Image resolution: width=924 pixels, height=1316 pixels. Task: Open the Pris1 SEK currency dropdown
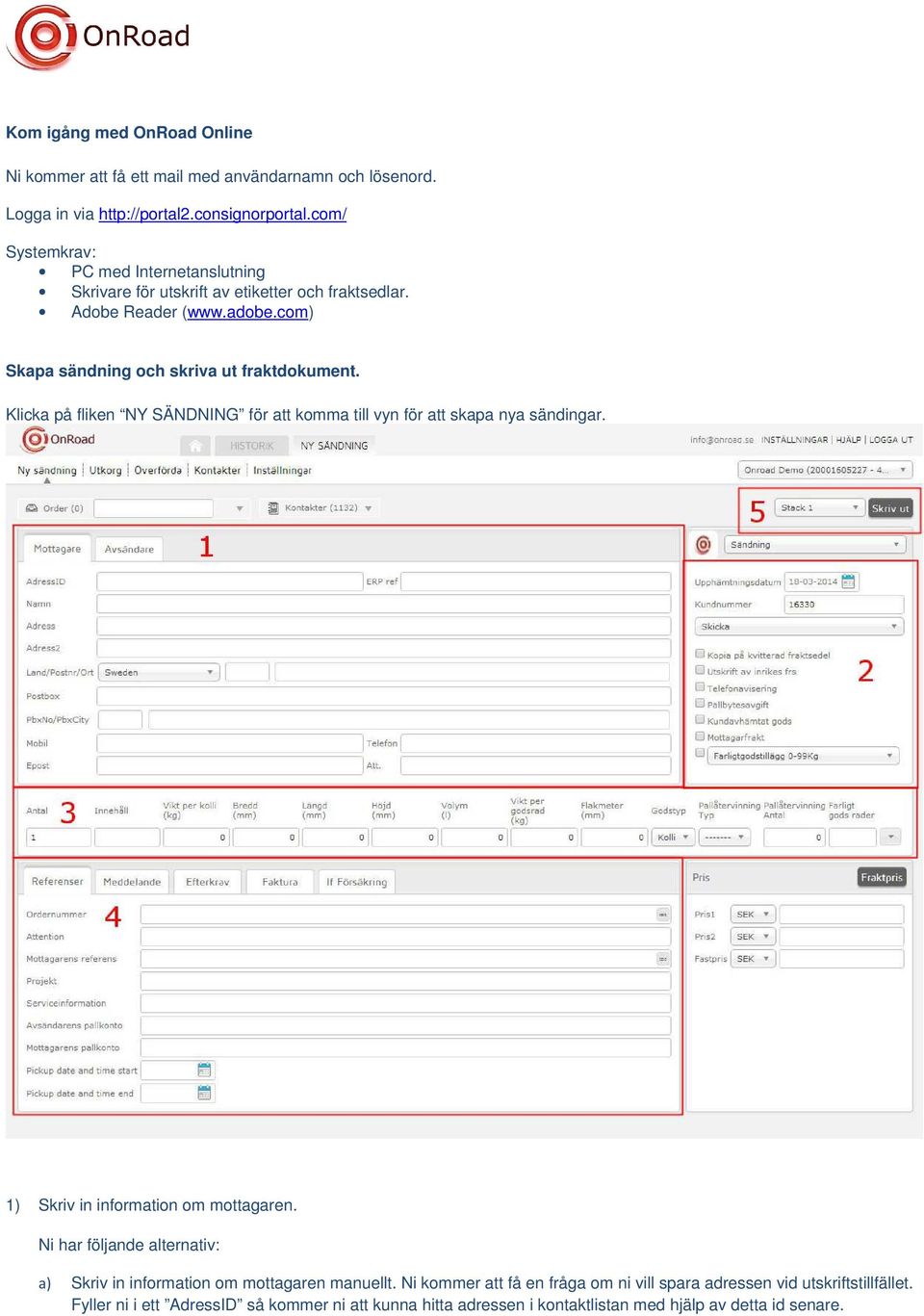754,914
